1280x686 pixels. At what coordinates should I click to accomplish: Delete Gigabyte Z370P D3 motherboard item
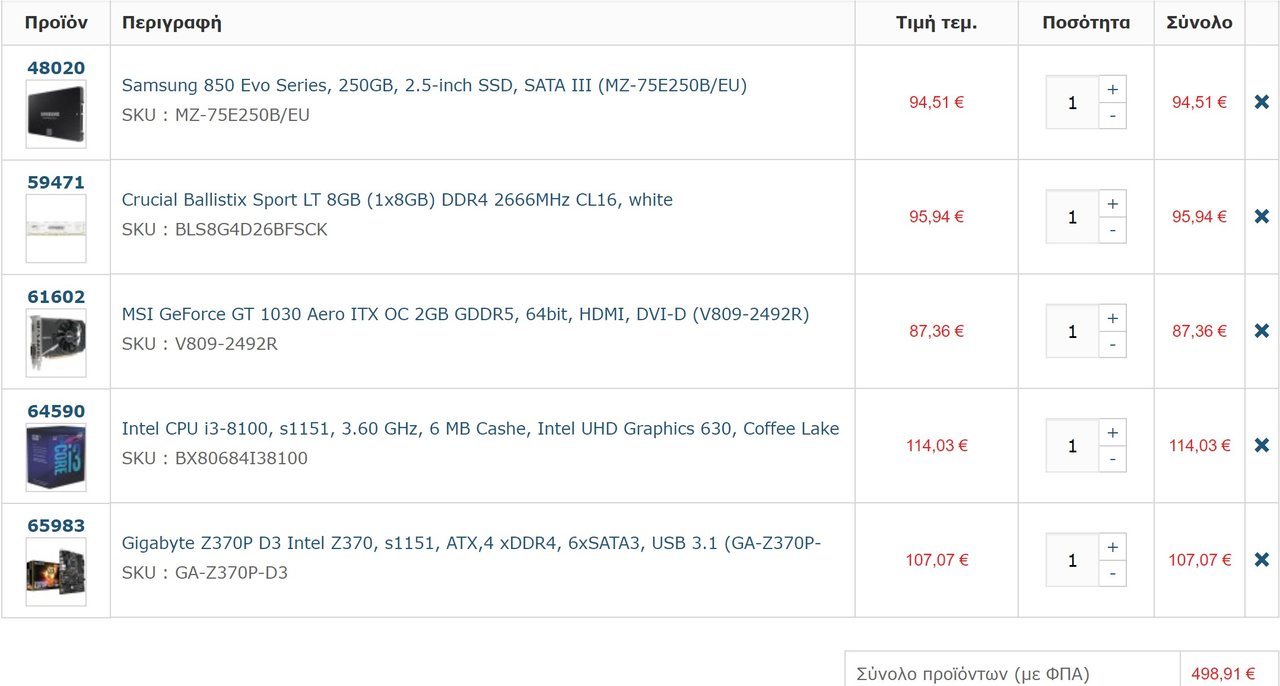(x=1262, y=560)
